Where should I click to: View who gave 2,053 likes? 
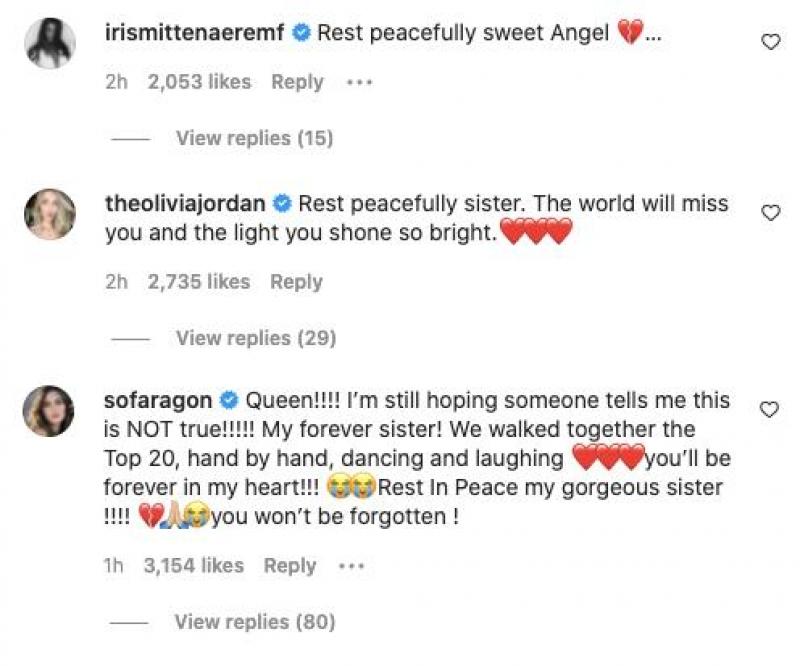point(199,82)
